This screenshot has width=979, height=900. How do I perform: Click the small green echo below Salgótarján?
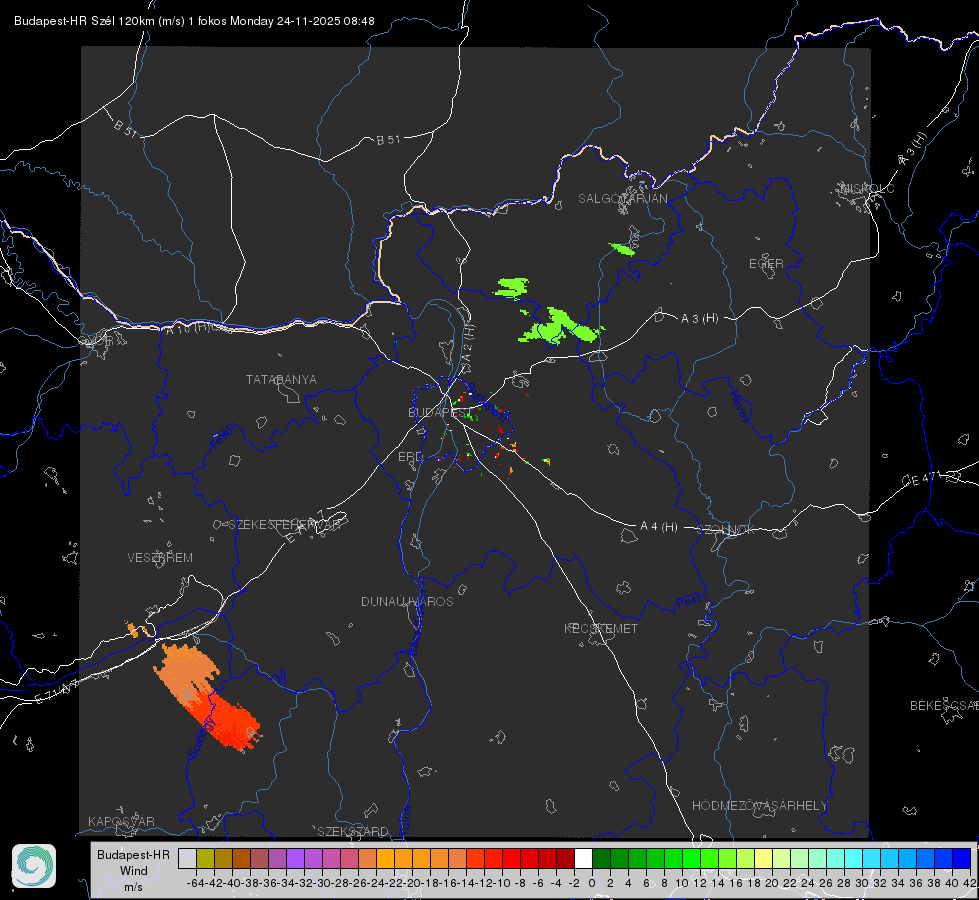pyautogui.click(x=622, y=249)
